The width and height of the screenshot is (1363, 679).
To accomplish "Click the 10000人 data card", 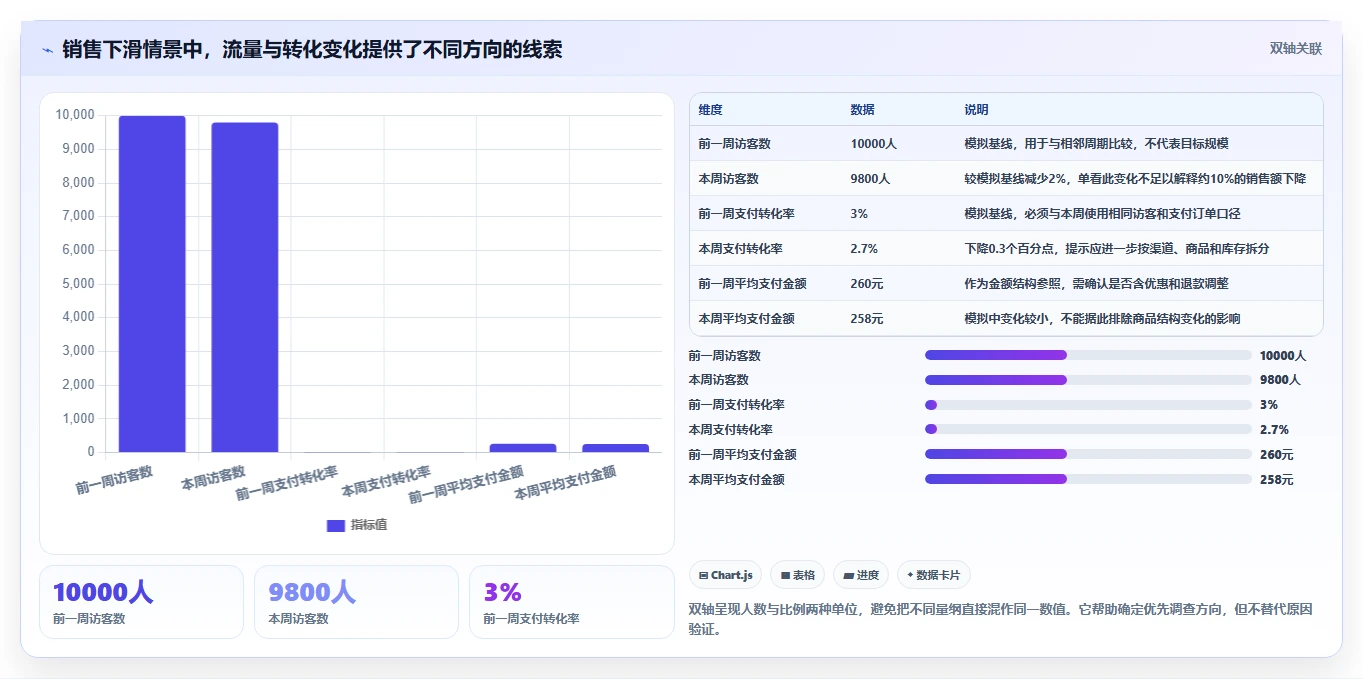I will point(141,602).
